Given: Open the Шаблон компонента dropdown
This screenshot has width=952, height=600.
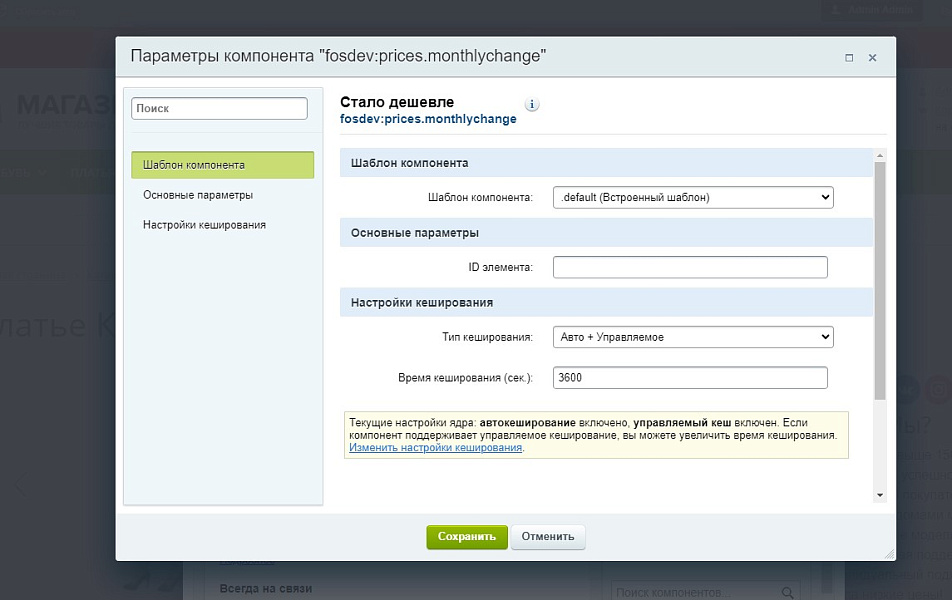Looking at the screenshot, I should click(693, 197).
